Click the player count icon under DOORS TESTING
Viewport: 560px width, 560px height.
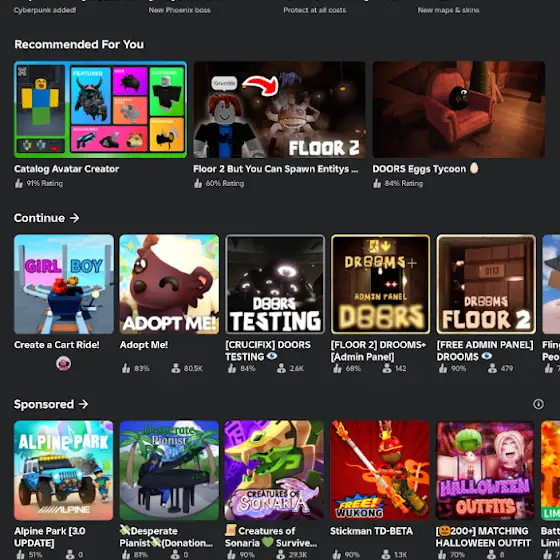click(x=281, y=368)
